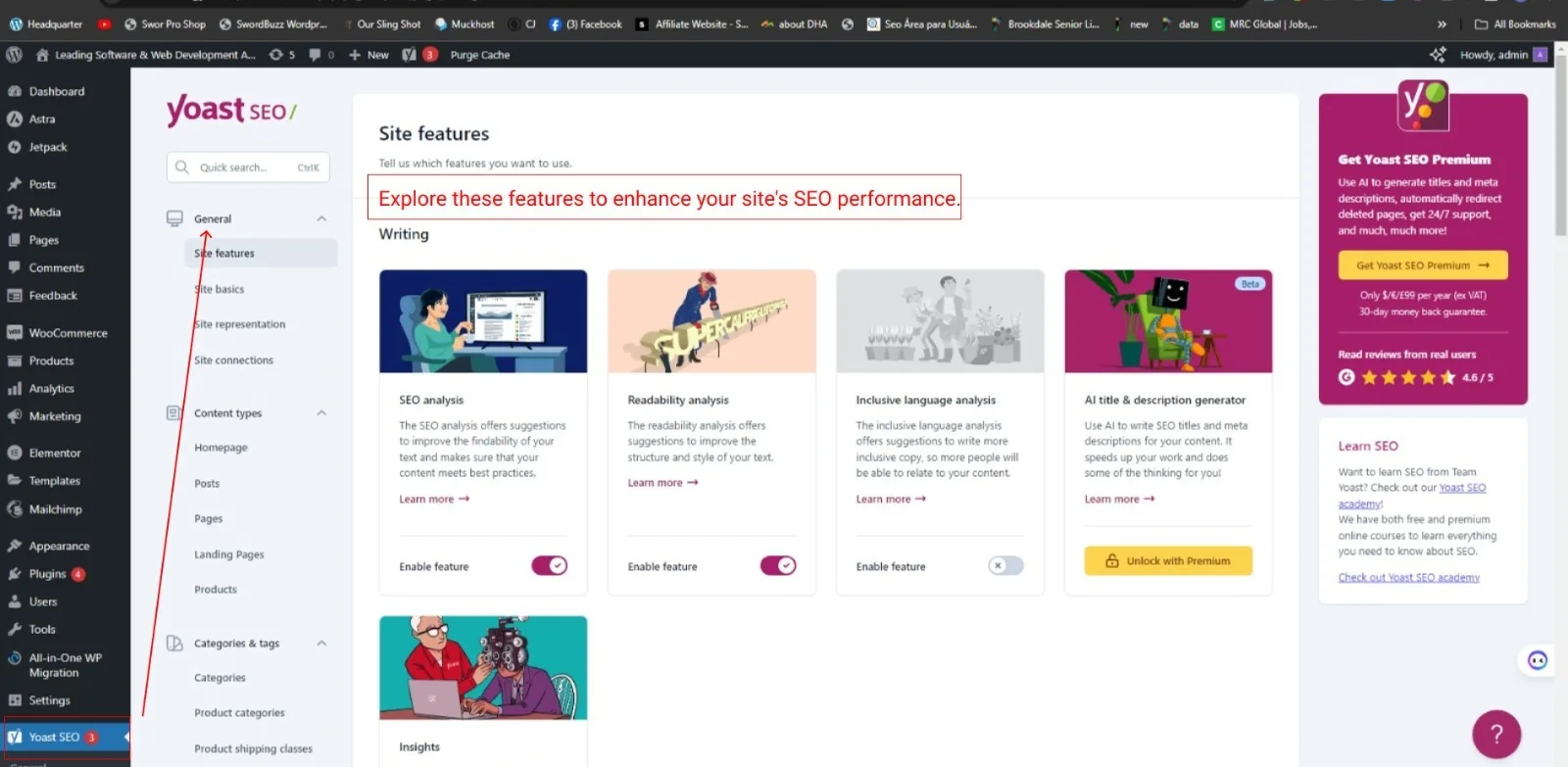Click the Marketing megaphone icon

pos(15,416)
